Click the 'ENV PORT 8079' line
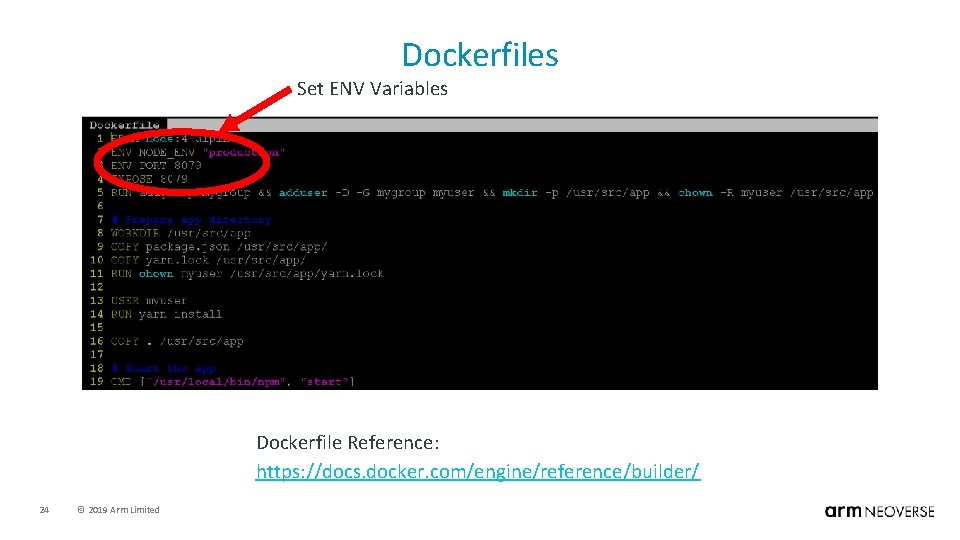 156,165
